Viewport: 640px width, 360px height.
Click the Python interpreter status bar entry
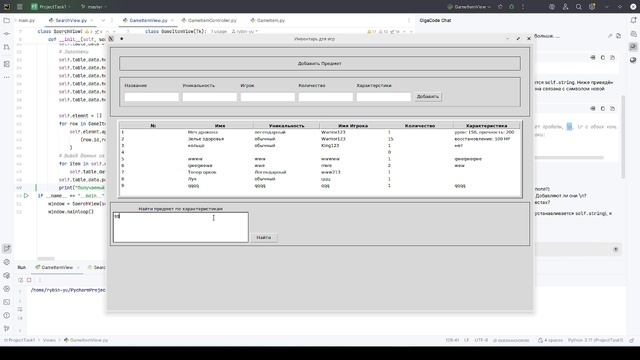[595, 340]
